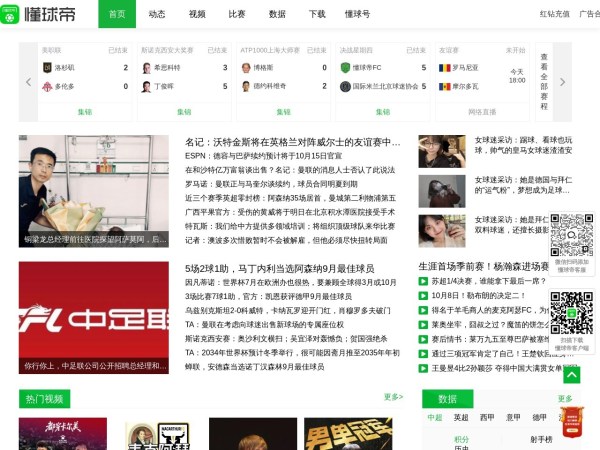
Task: Open first 女球迷采访 thumbnail with glasses girl
Action: pyautogui.click(x=442, y=152)
